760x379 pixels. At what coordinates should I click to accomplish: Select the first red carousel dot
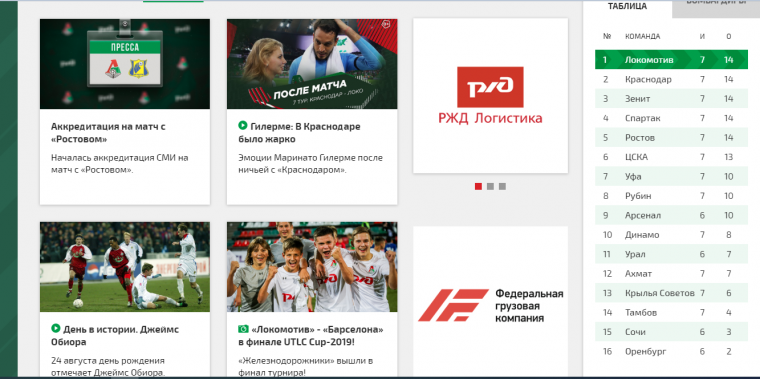(x=478, y=186)
